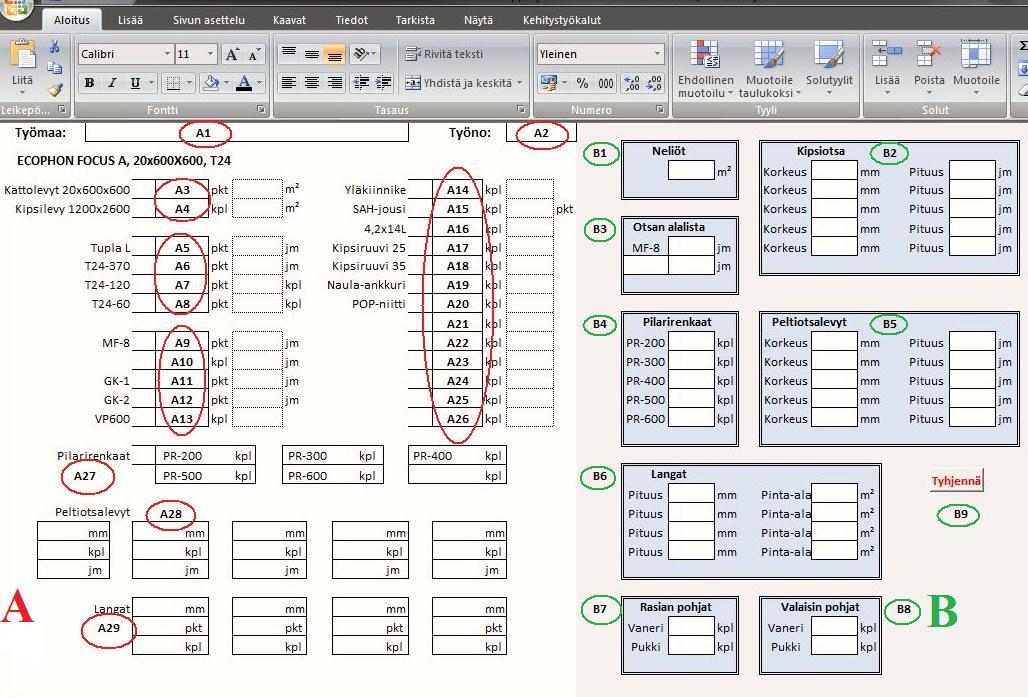Image resolution: width=1028 pixels, height=697 pixels.
Task: Align text to middle of cell
Action: [x=312, y=54]
